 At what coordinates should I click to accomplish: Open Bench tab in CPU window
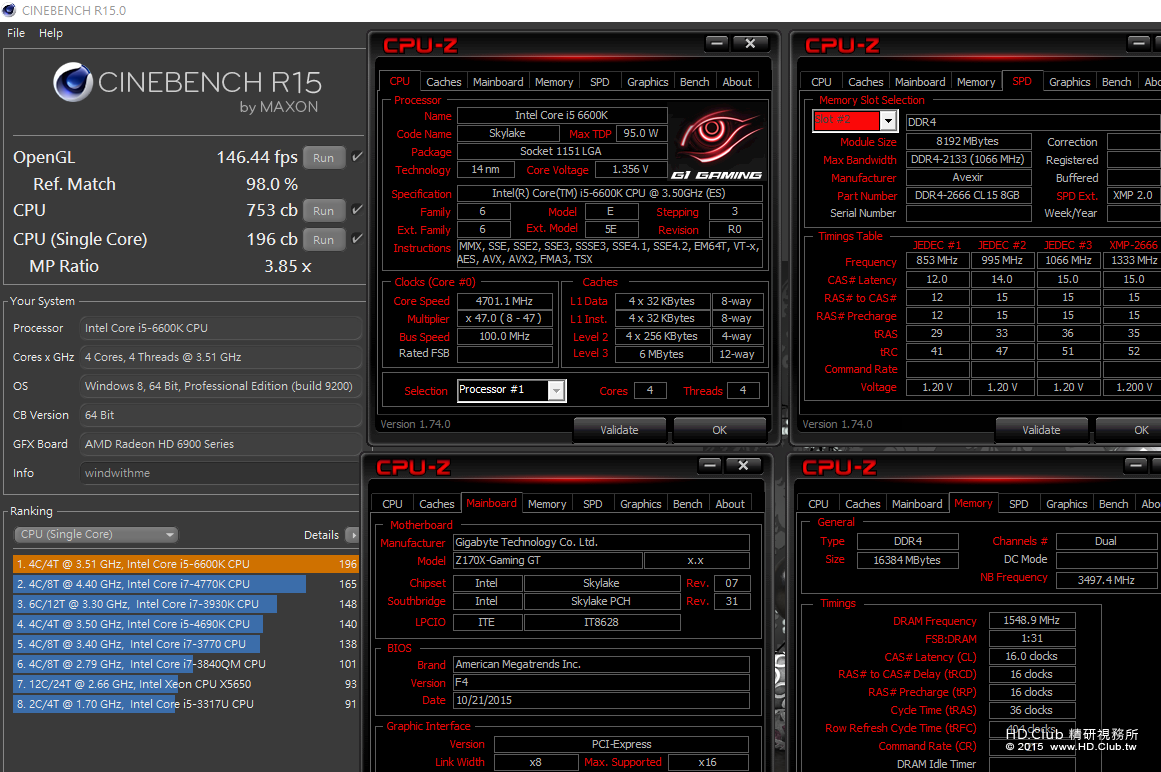pos(695,82)
